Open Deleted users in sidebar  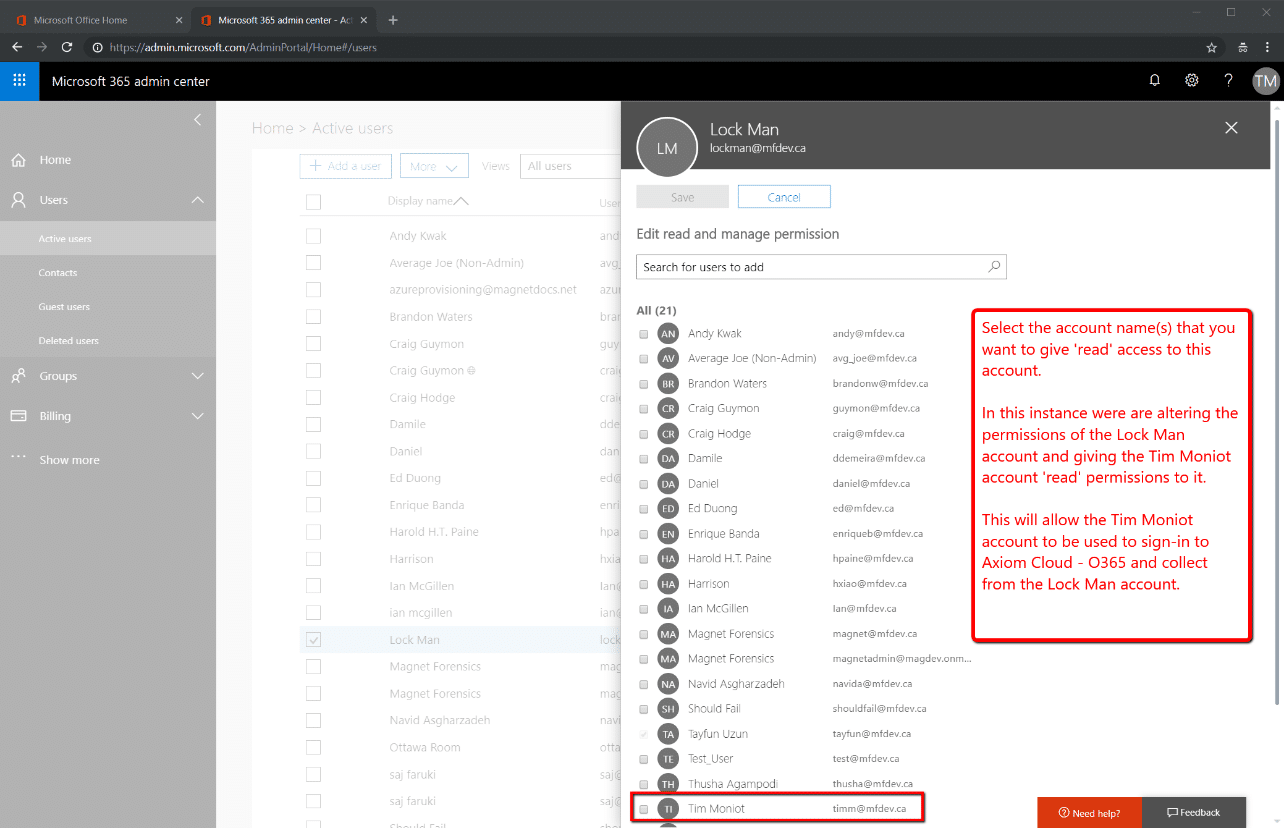[x=108, y=341]
